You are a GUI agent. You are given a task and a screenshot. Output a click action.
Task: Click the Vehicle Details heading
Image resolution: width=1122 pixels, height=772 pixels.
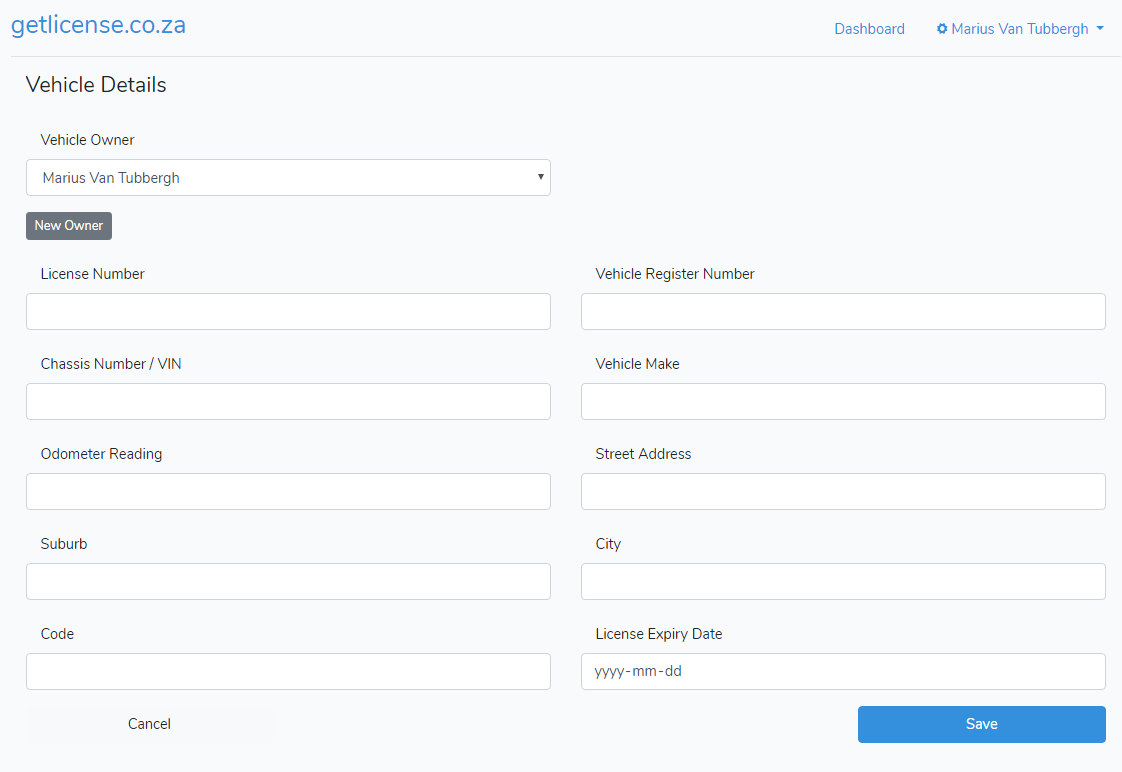pos(96,84)
